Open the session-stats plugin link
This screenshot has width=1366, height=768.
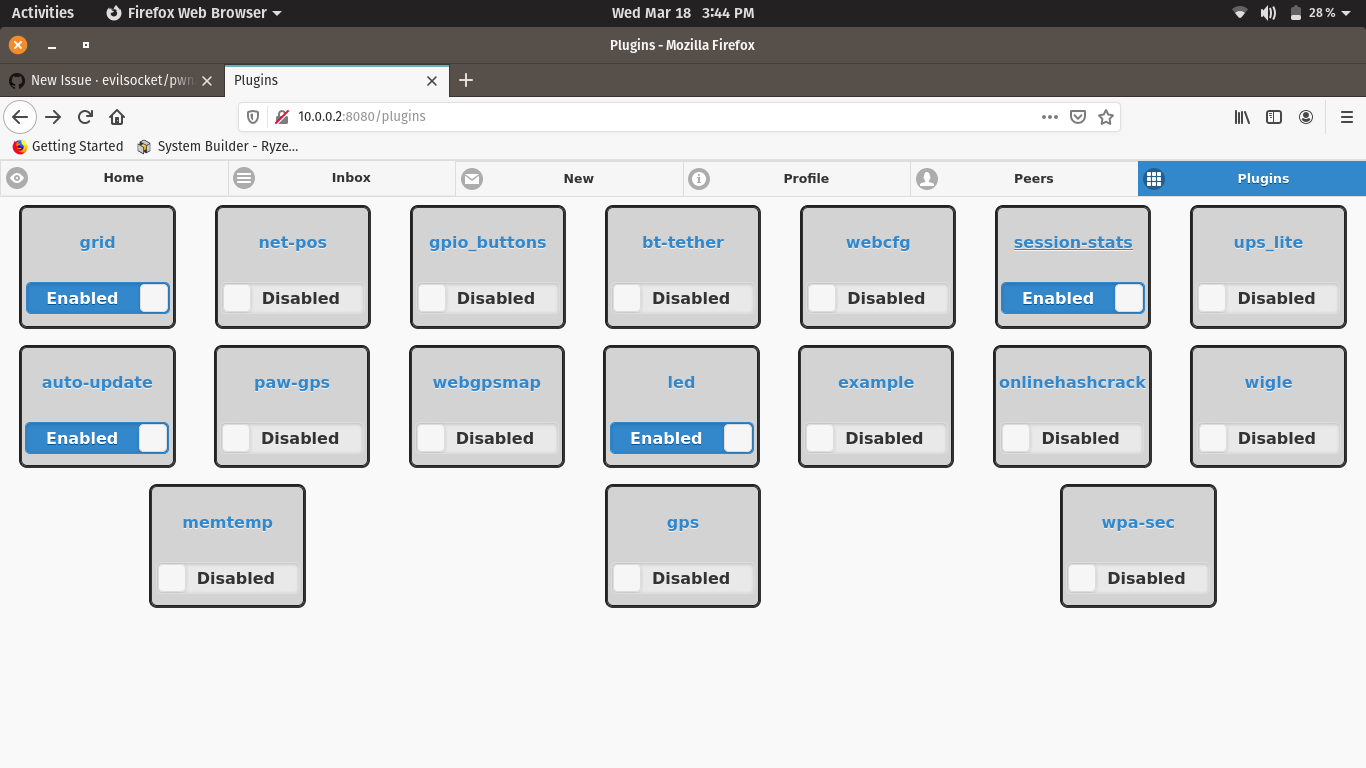pyautogui.click(x=1072, y=242)
